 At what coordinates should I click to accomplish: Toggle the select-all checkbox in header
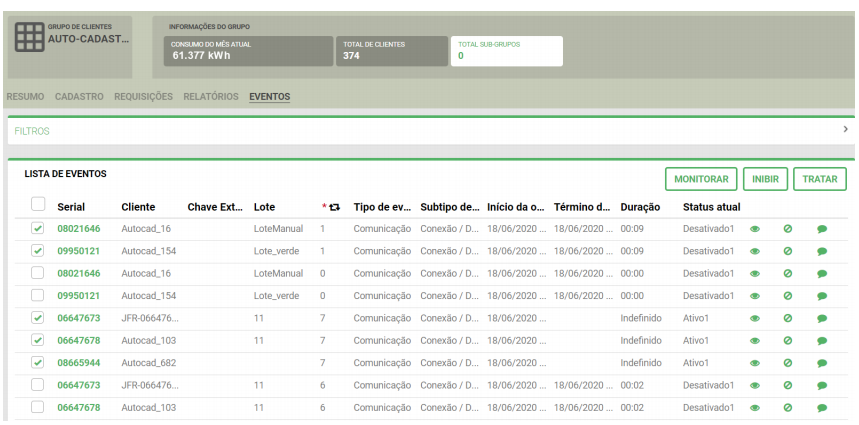(x=38, y=205)
